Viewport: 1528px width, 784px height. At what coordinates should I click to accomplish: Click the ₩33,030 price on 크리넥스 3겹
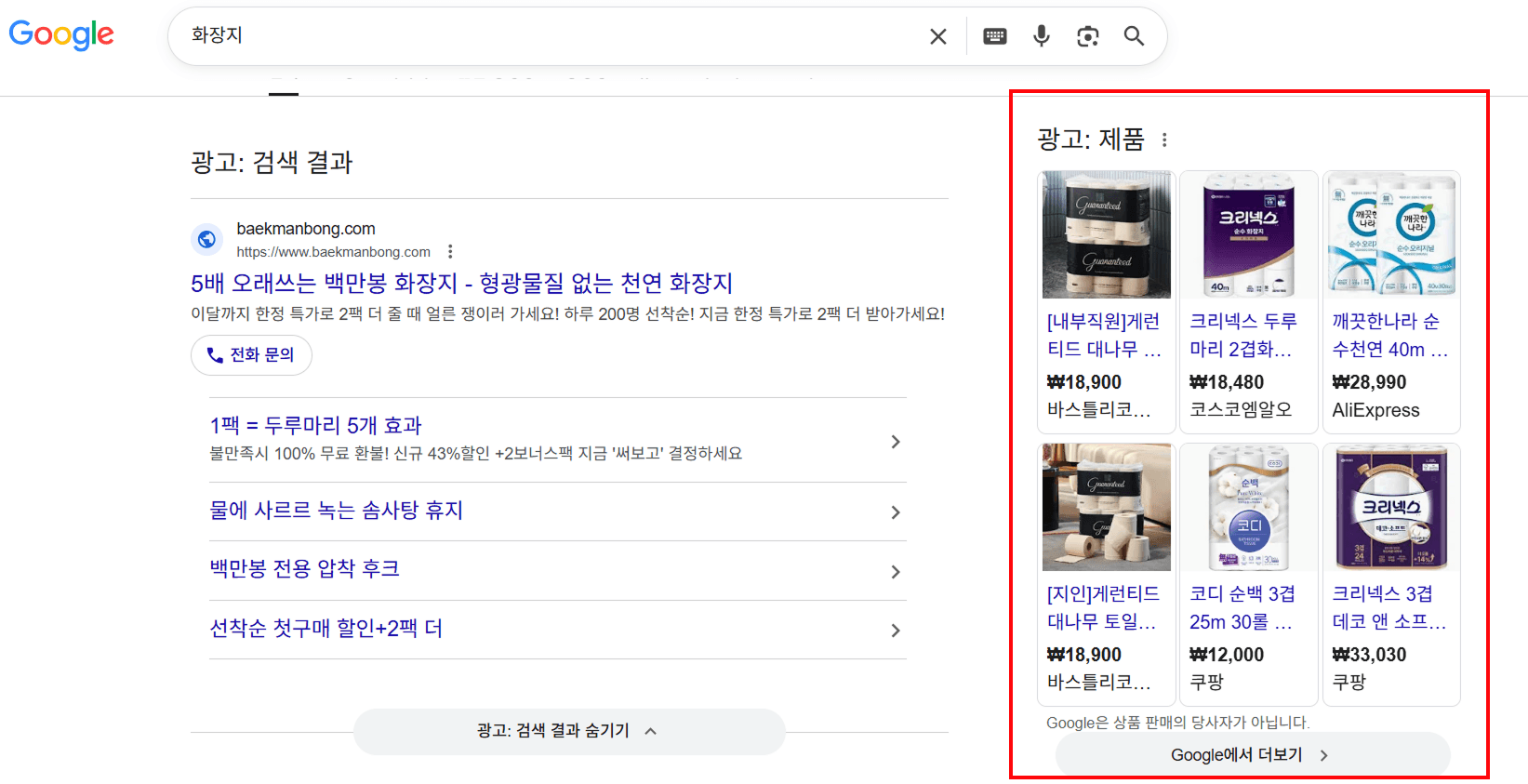pos(1369,655)
